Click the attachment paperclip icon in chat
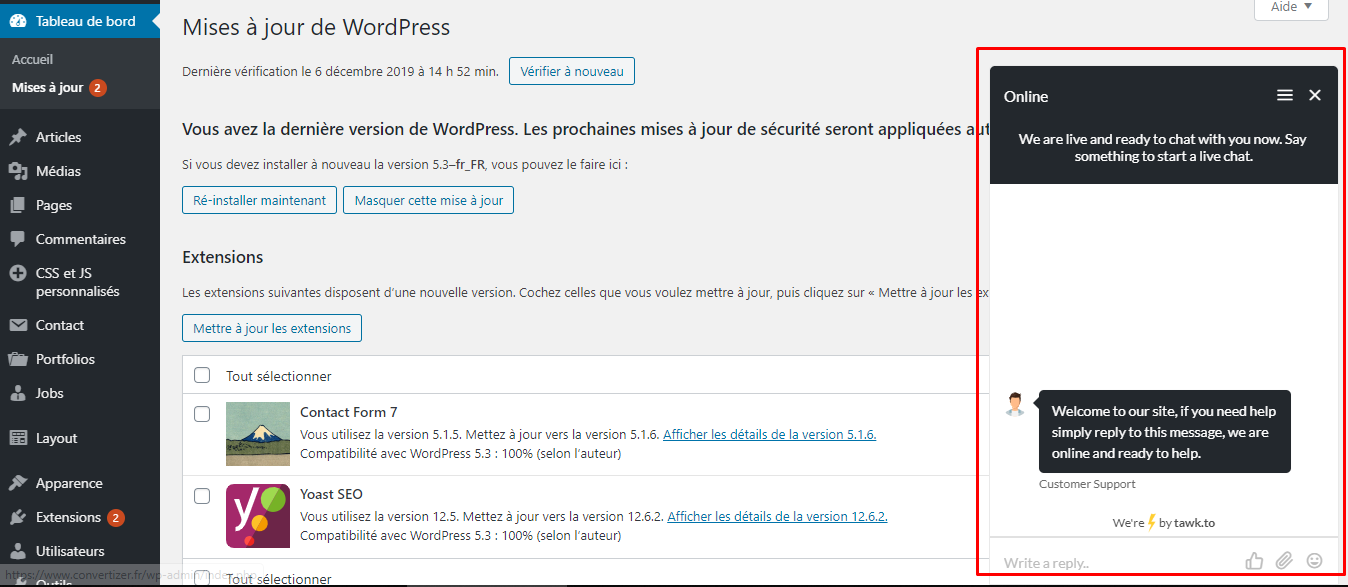This screenshot has height=587, width=1348. (x=1285, y=561)
